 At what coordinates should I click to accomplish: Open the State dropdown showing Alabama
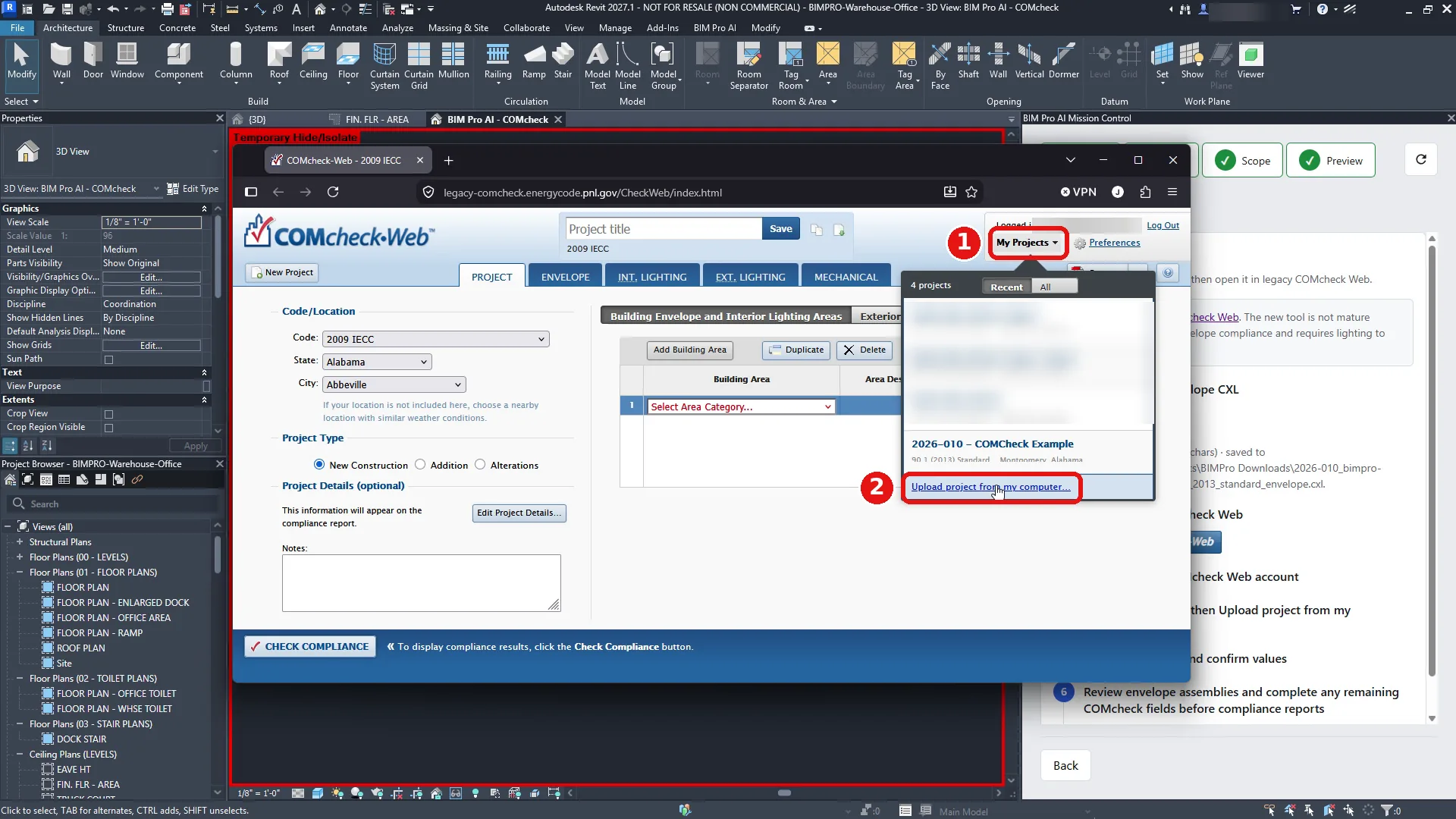pyautogui.click(x=377, y=362)
